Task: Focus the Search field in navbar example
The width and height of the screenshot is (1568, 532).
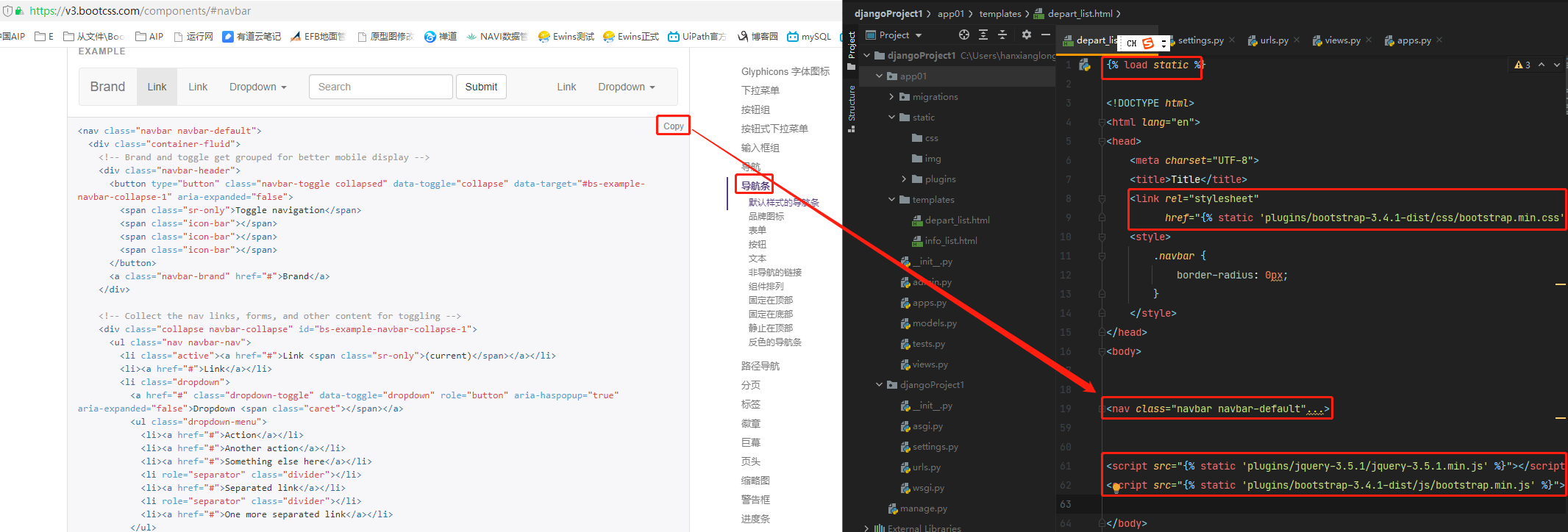Action: point(380,87)
